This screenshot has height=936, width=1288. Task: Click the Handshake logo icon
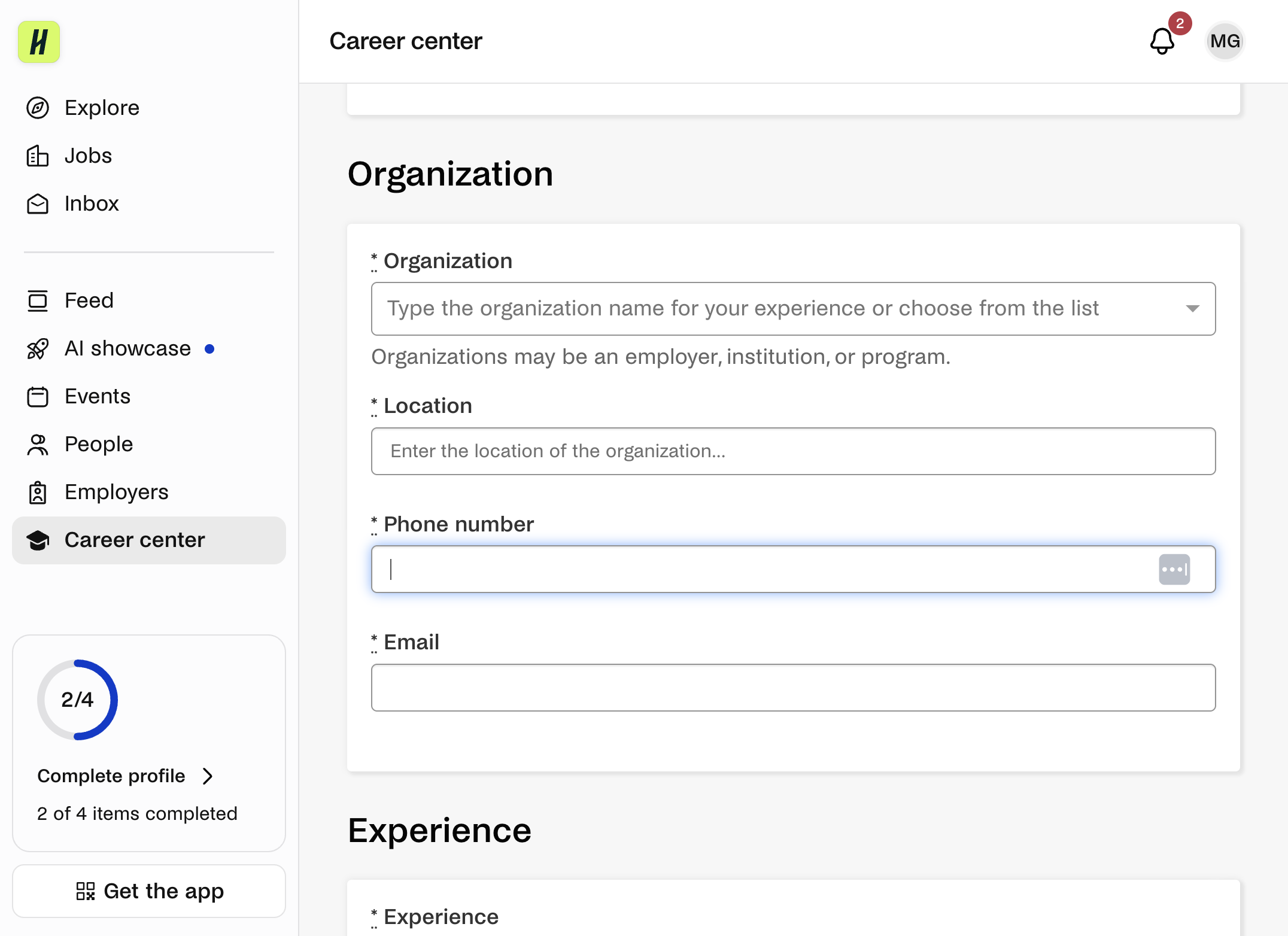39,42
